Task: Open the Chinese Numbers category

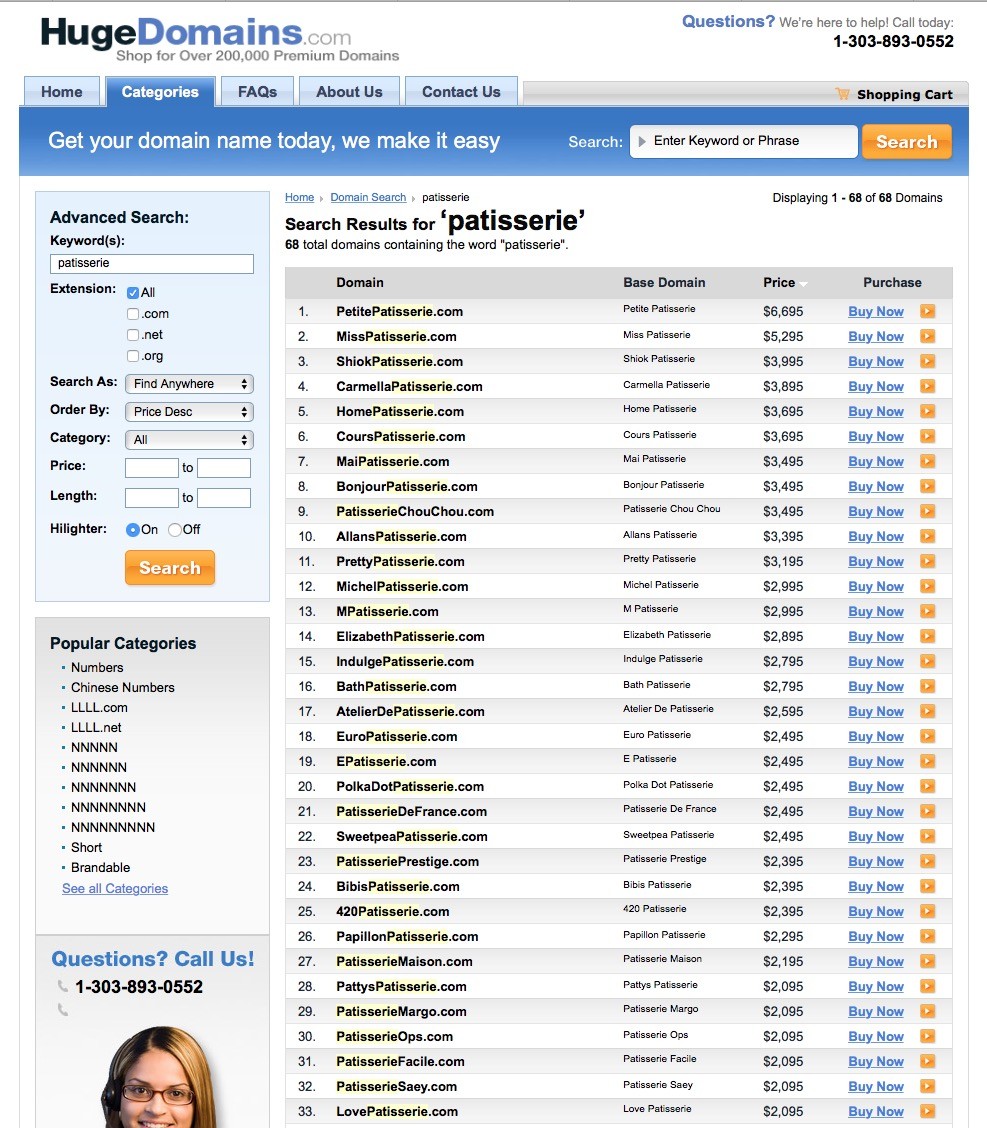Action: 122,688
